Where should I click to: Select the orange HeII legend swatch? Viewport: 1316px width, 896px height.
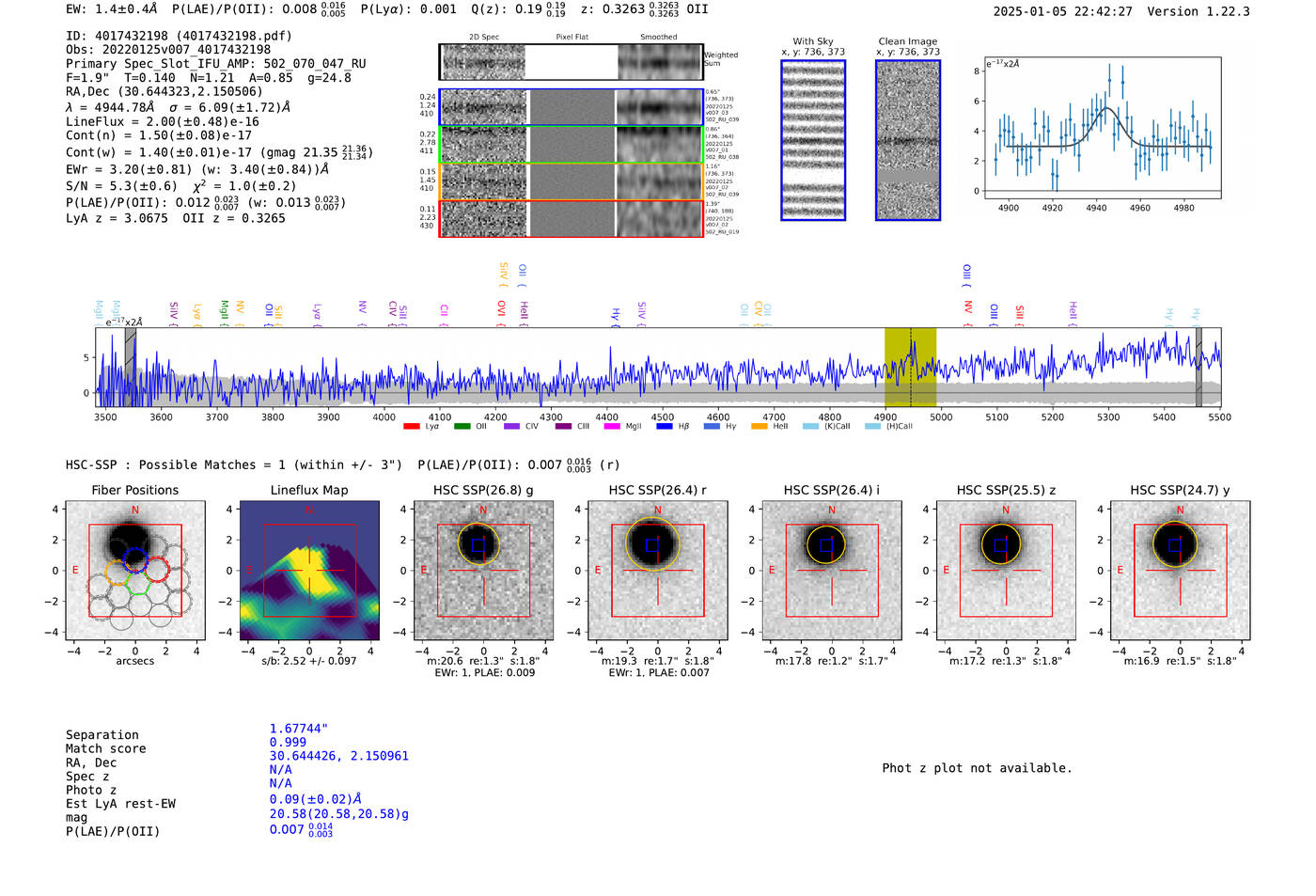760,426
